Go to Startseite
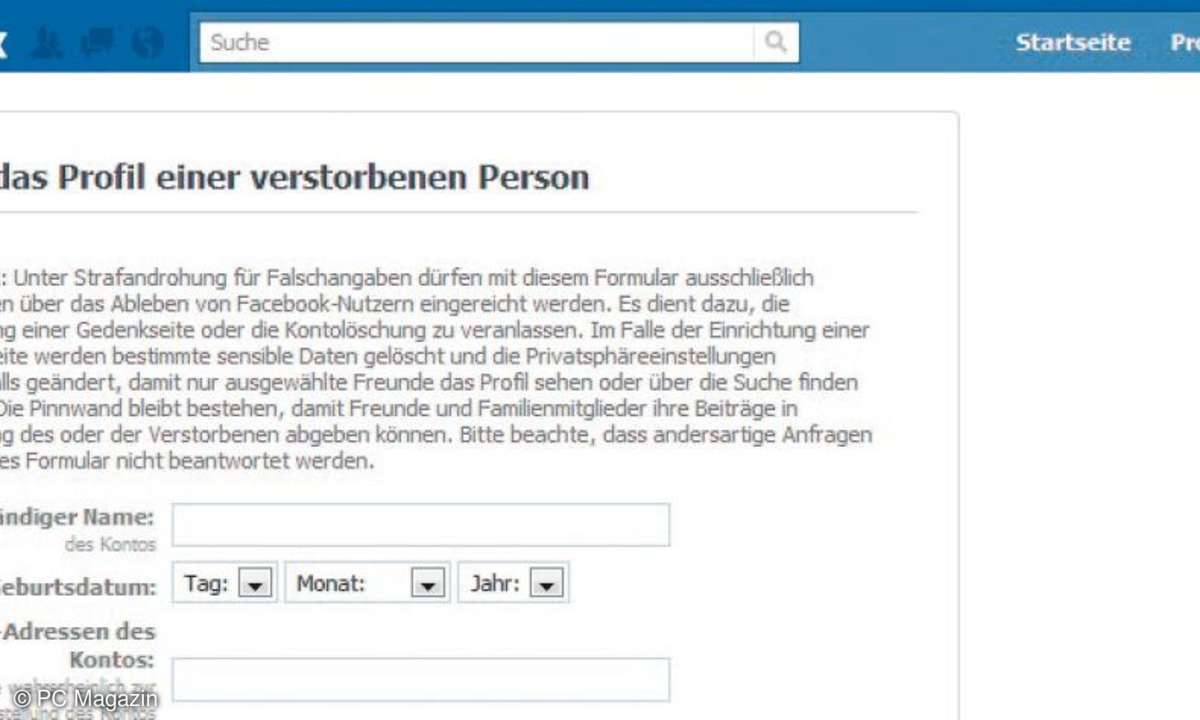Image resolution: width=1200 pixels, height=720 pixels. [x=1073, y=43]
